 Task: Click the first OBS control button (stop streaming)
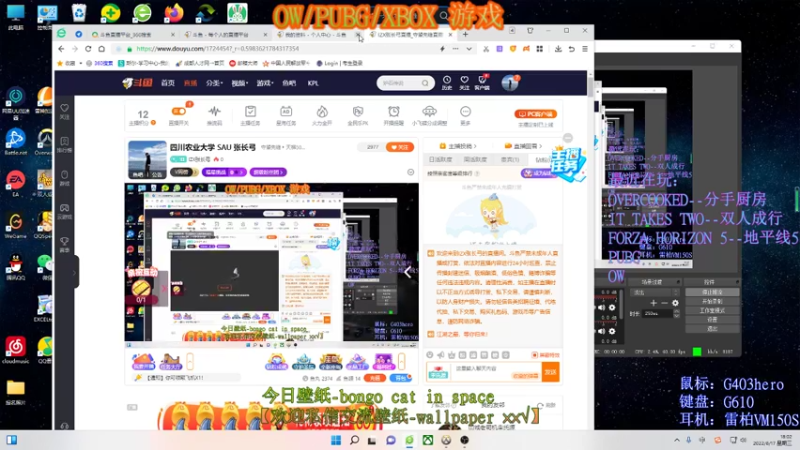pos(712,292)
